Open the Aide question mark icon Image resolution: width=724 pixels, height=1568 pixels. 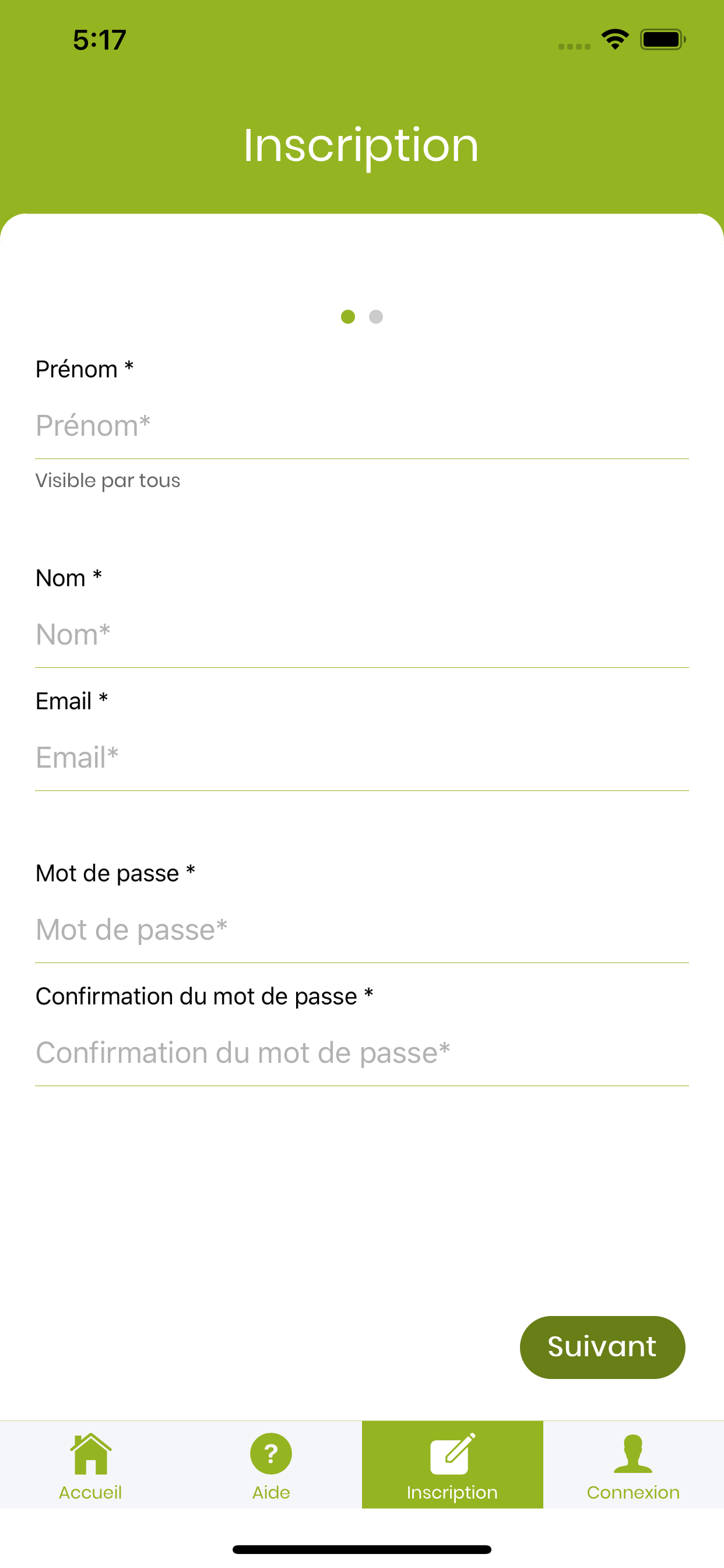(270, 1454)
